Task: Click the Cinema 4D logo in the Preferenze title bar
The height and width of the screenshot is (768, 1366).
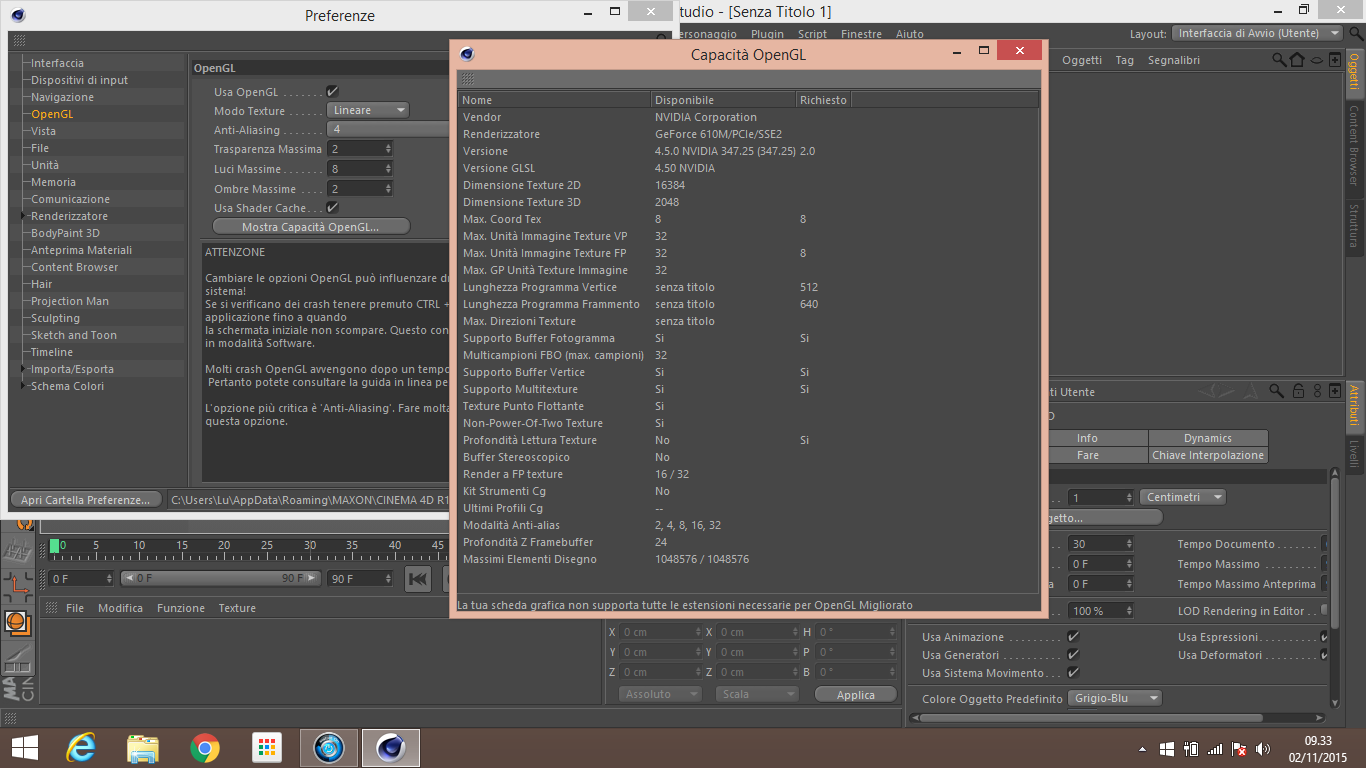Action: point(18,15)
